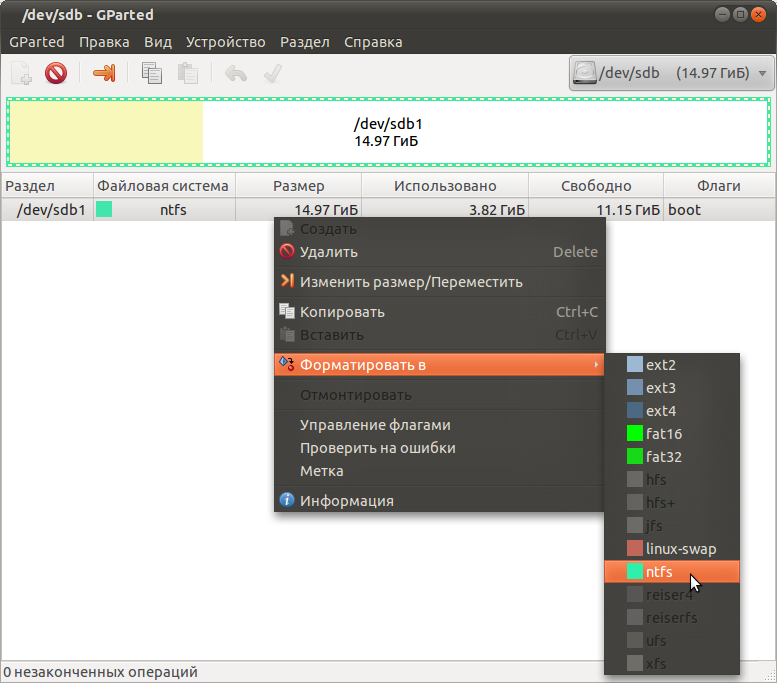777x683 pixels.
Task: Choose Проверить на ошибки in context menu
Action: [439, 448]
